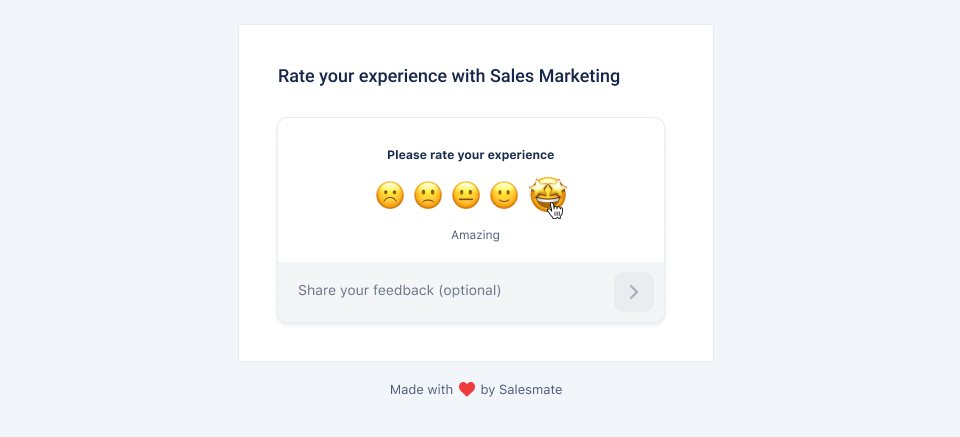
Task: Pick the neutral face emoji rating
Action: 466,196
